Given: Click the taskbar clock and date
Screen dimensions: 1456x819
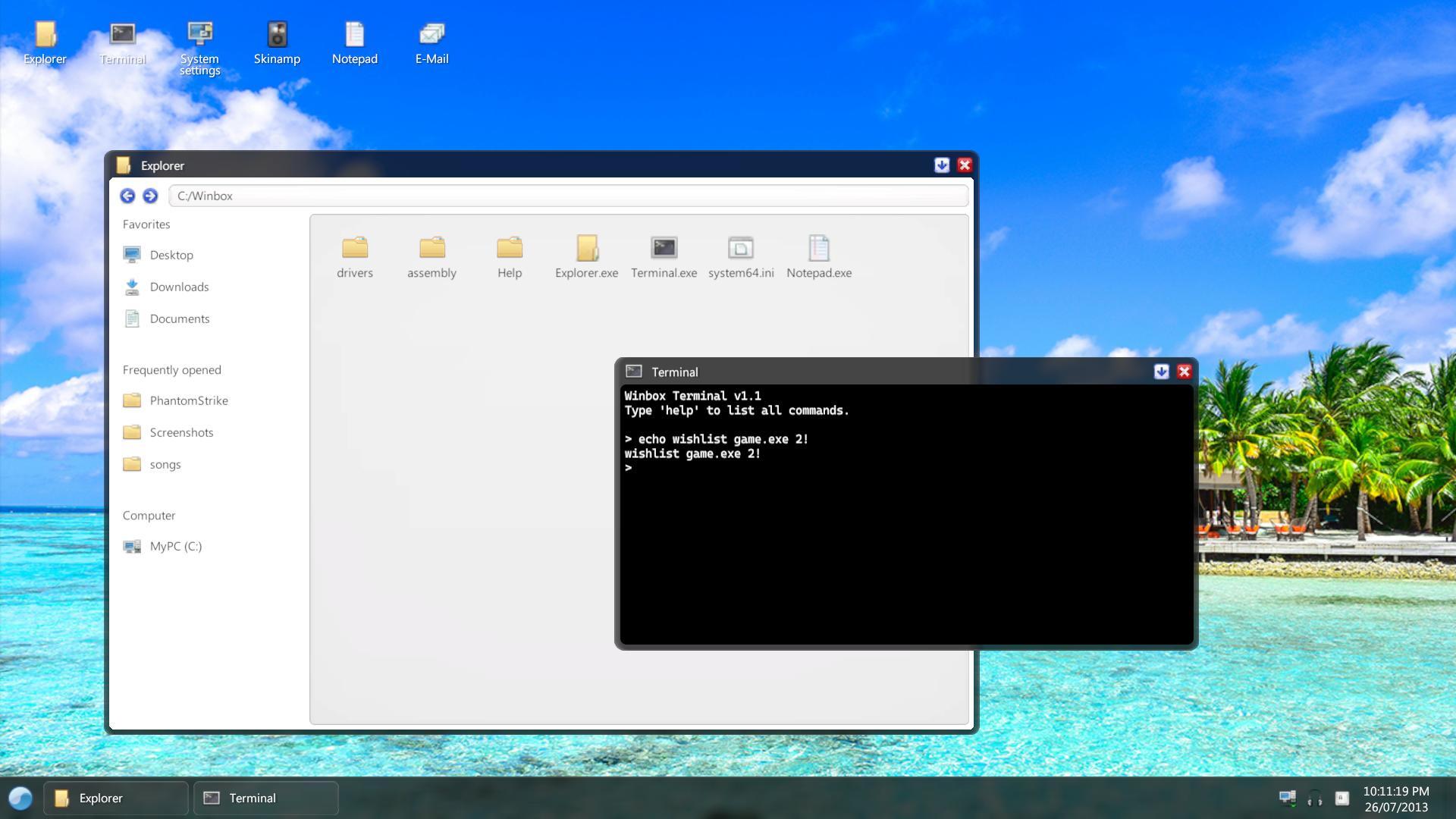Looking at the screenshot, I should click(1395, 799).
